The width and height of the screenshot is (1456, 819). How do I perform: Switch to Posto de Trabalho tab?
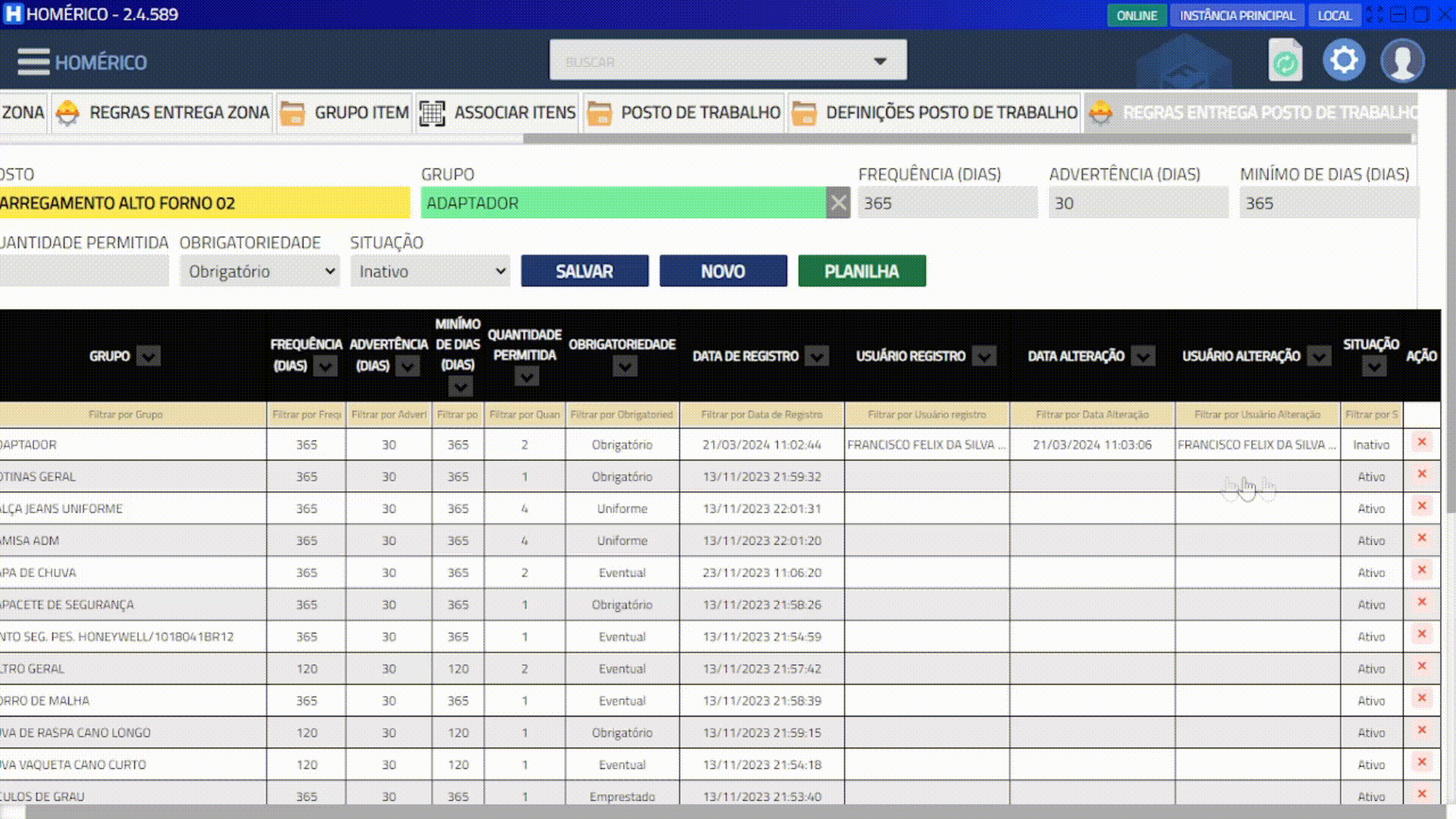700,113
